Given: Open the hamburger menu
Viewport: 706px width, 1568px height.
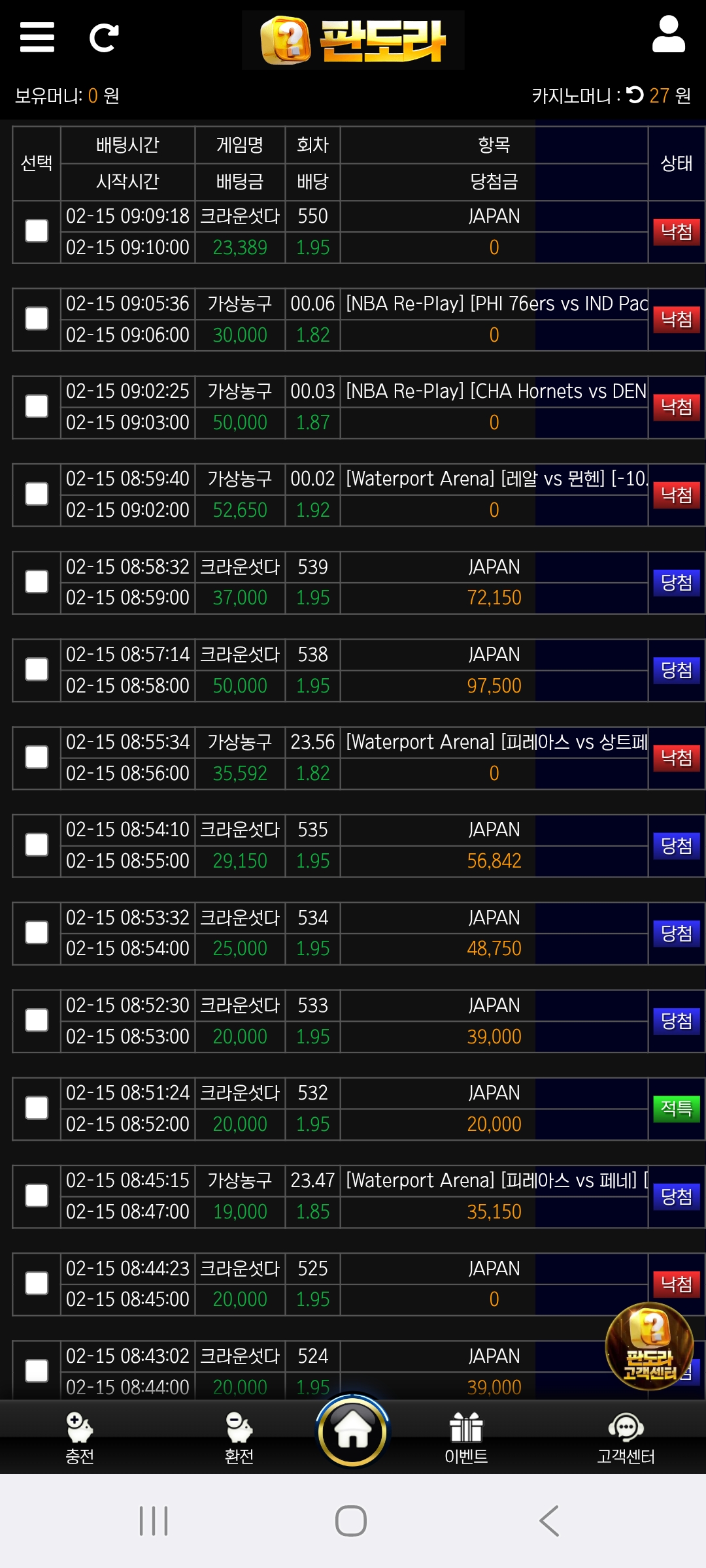Looking at the screenshot, I should coord(37,37).
